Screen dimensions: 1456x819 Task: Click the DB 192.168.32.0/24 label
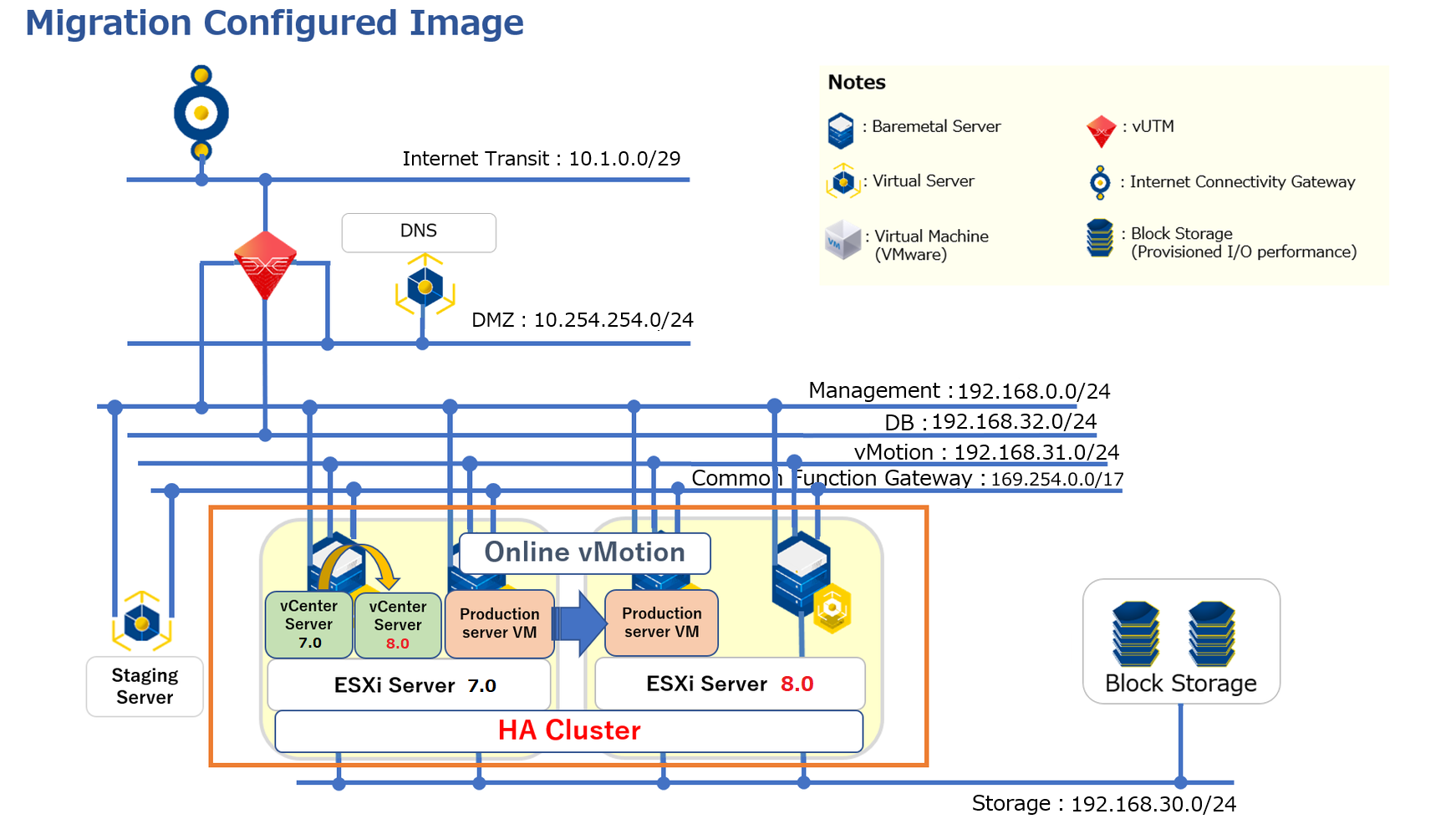click(x=990, y=422)
